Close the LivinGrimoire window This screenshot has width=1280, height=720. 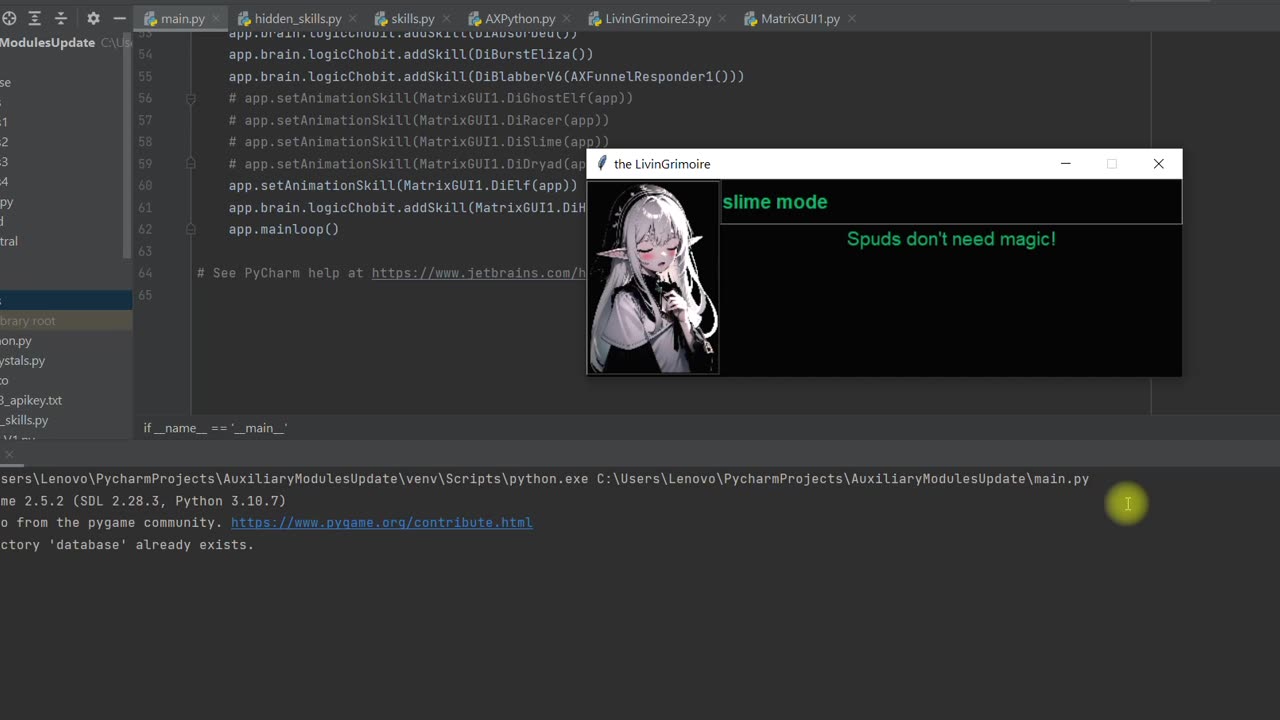1158,164
